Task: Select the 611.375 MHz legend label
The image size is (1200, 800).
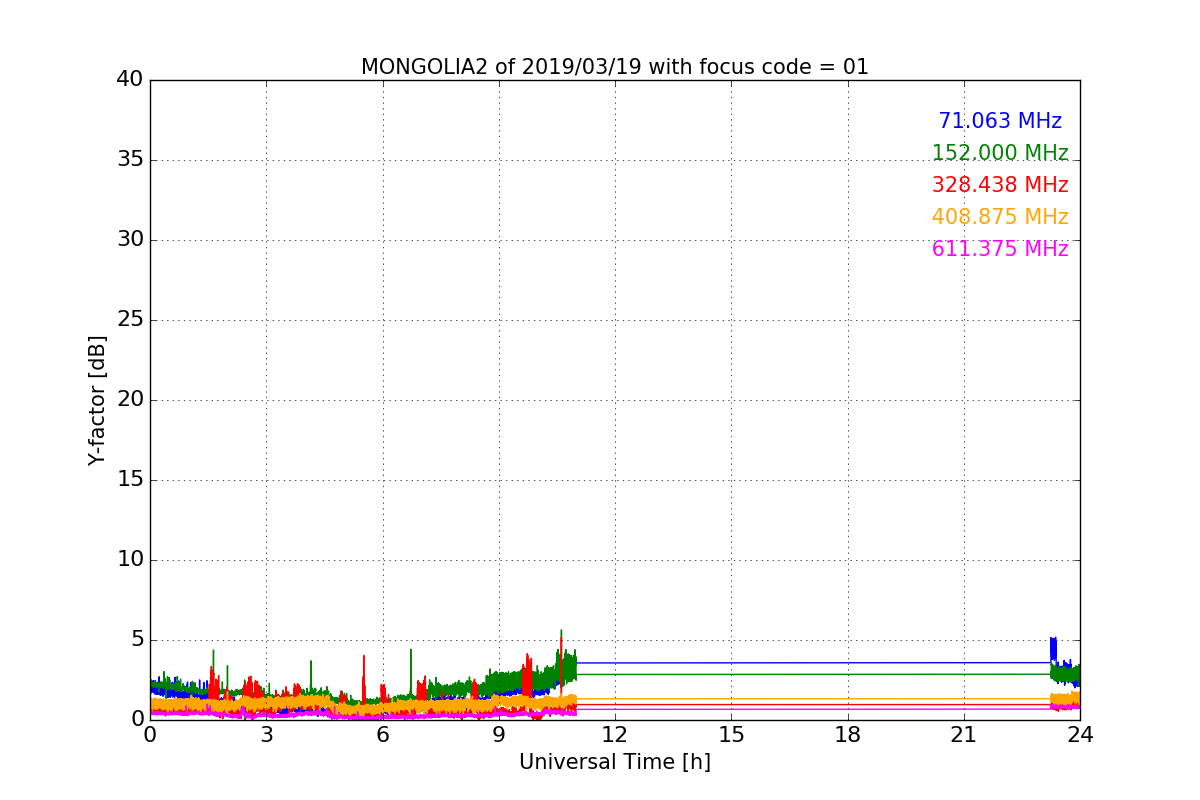Action: [x=1000, y=249]
